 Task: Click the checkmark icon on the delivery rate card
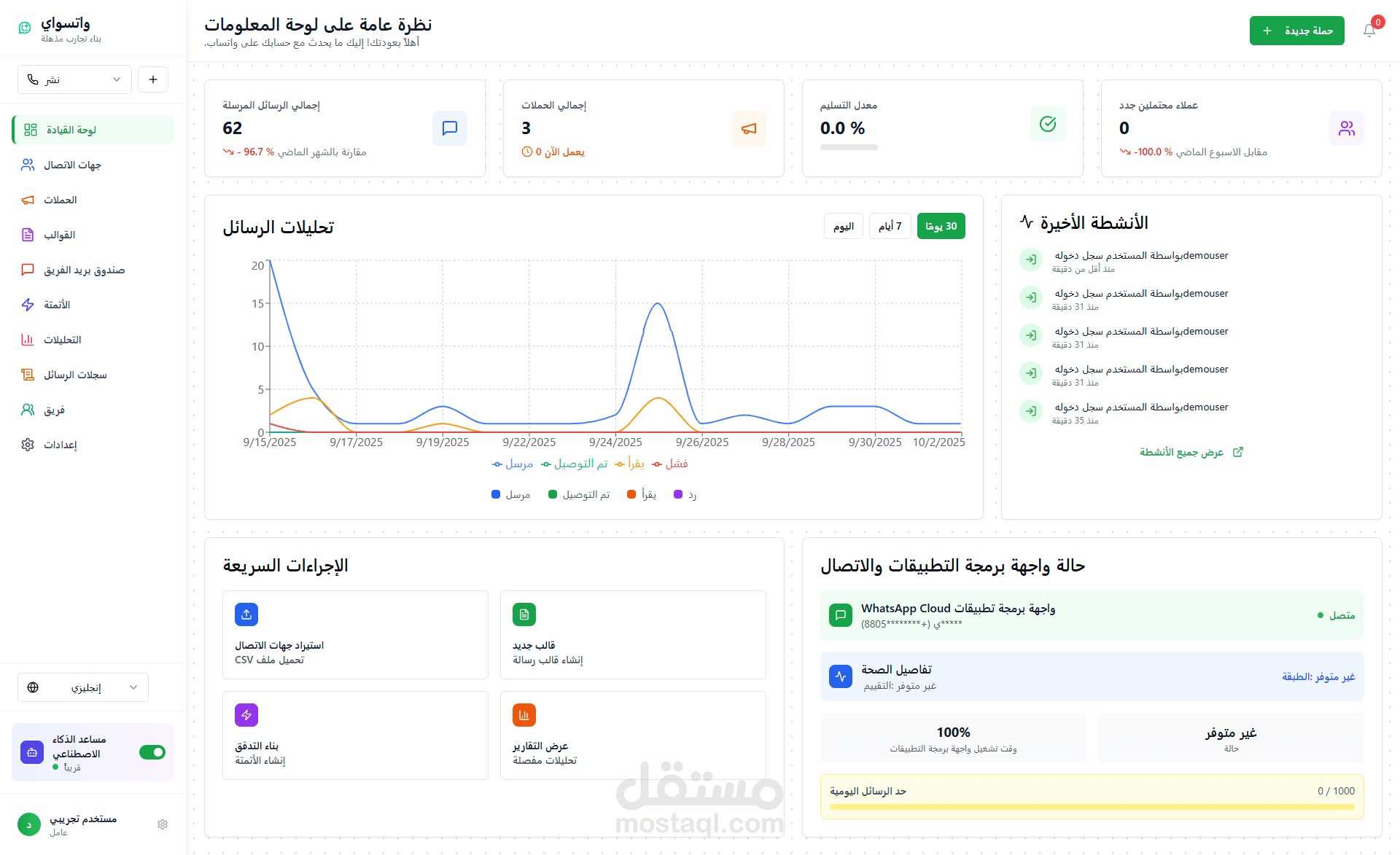pos(1048,124)
